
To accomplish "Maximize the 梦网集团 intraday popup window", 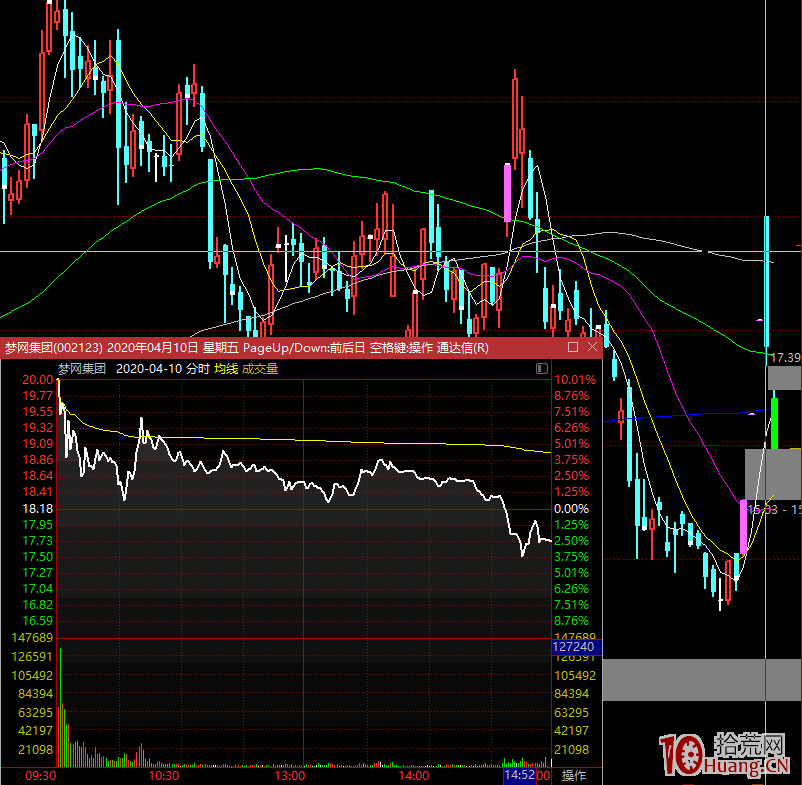I will (x=573, y=348).
